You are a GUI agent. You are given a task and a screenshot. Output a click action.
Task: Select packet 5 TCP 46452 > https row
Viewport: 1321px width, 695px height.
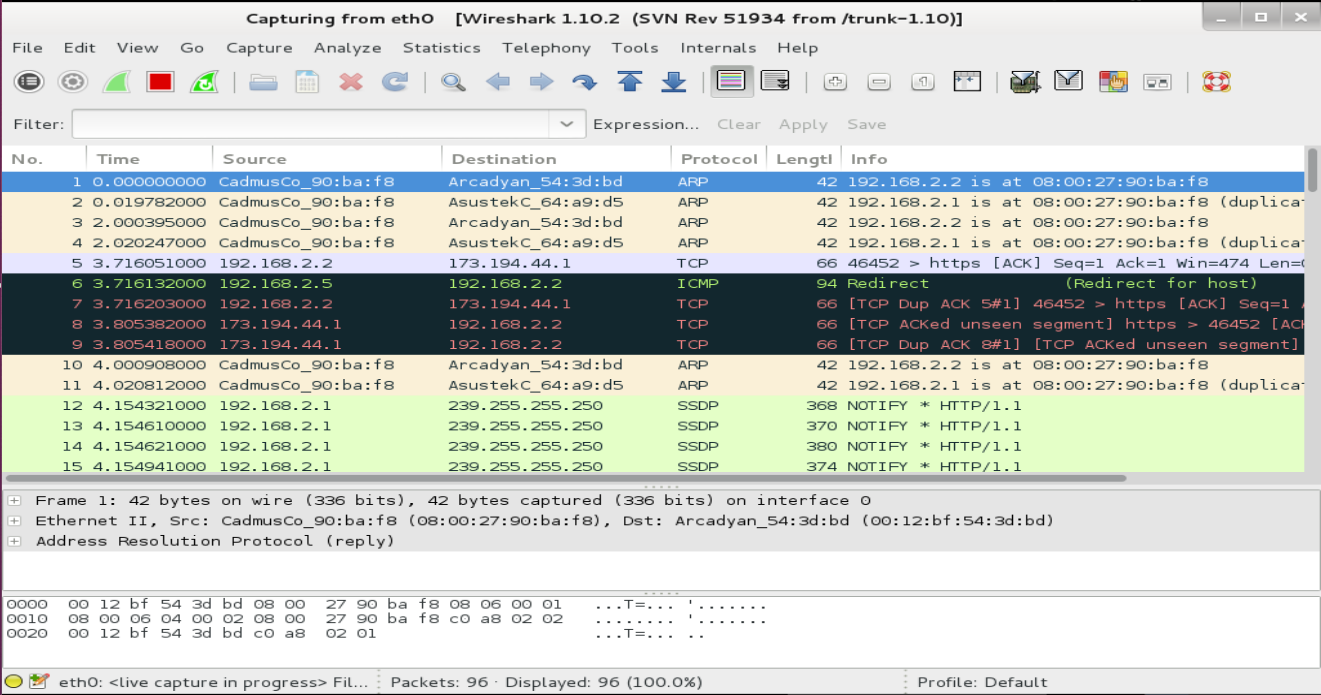(x=653, y=263)
